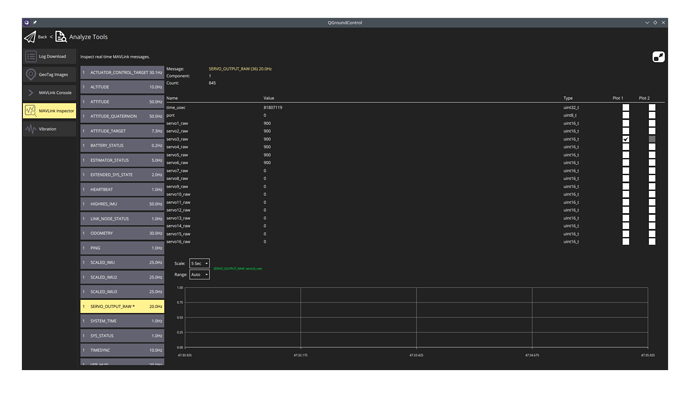Click the Count value 845
Viewport: 690px width, 396px height.
click(212, 83)
